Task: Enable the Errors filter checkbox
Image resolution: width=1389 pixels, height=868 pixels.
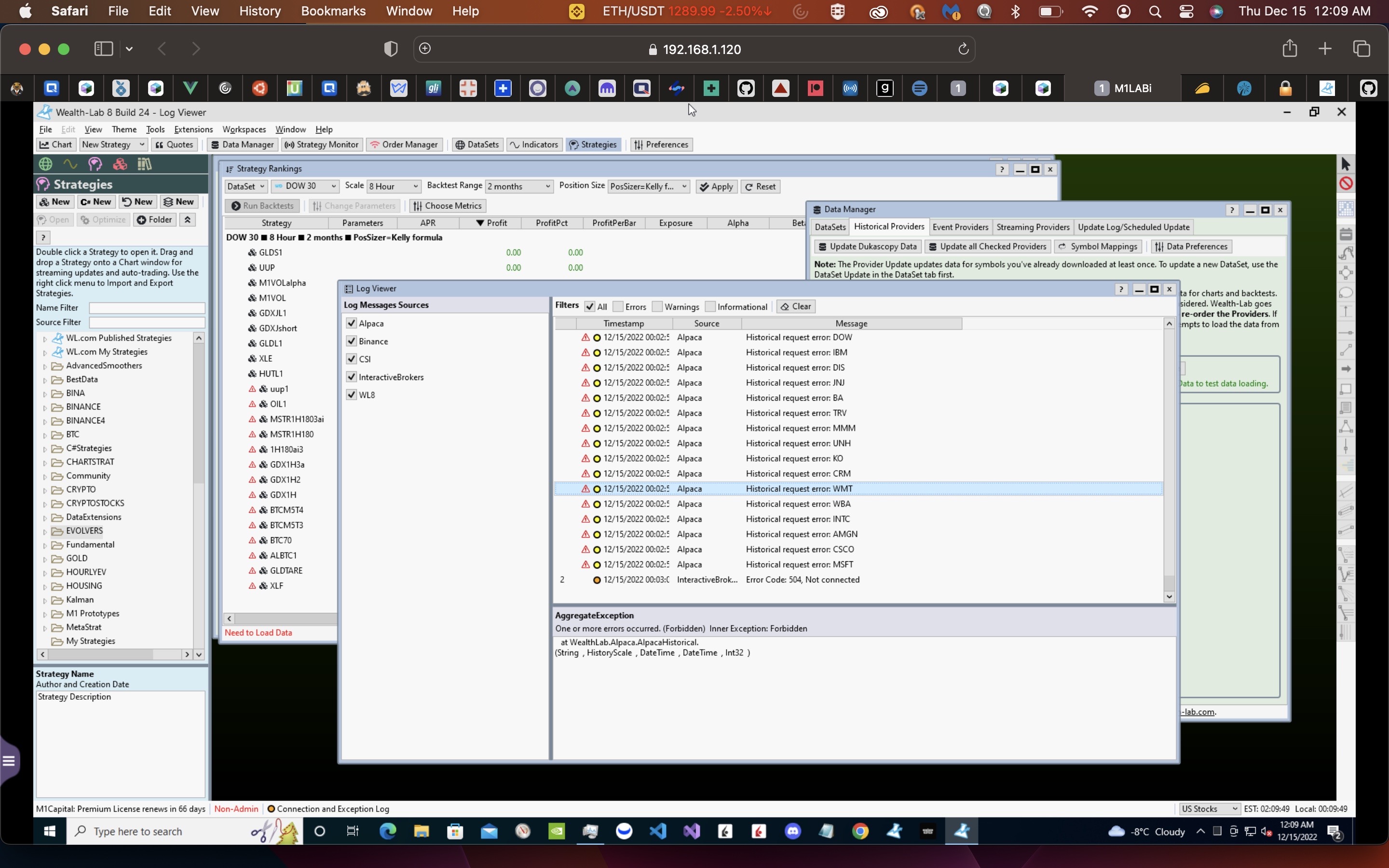Action: point(618,307)
